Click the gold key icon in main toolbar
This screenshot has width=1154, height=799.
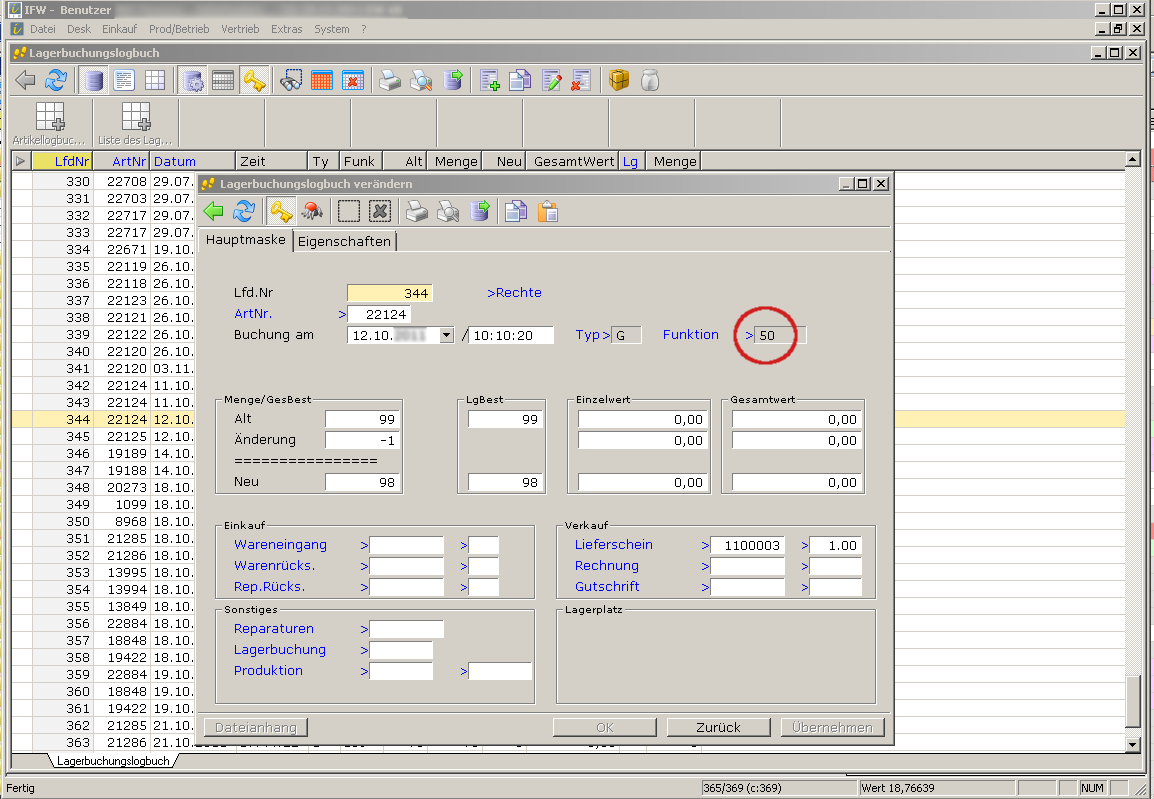coord(255,81)
